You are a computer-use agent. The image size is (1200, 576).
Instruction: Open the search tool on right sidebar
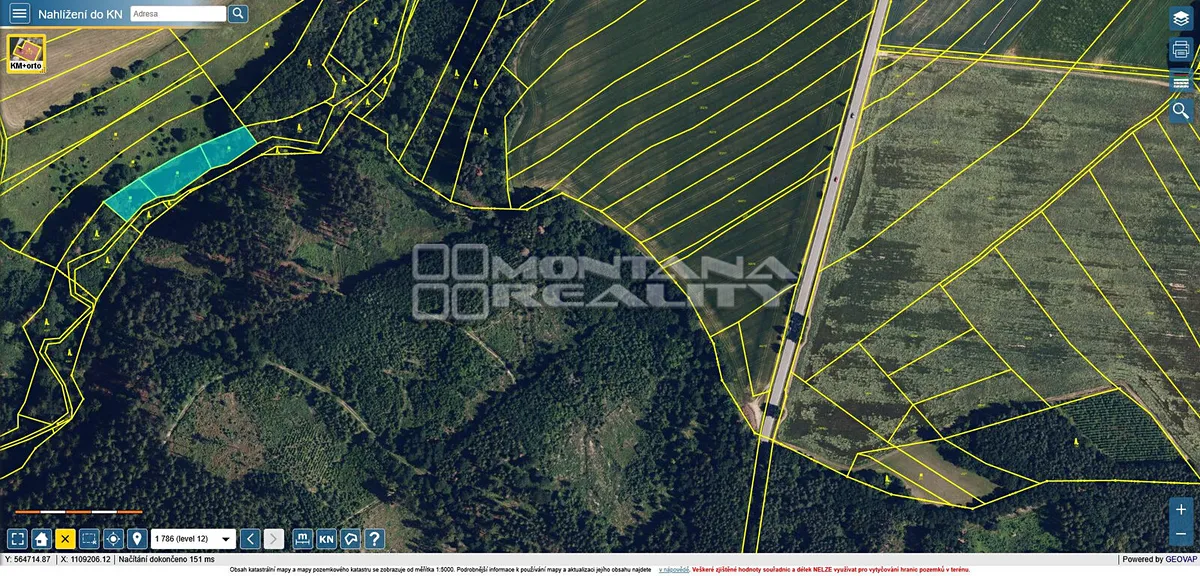click(x=1181, y=111)
